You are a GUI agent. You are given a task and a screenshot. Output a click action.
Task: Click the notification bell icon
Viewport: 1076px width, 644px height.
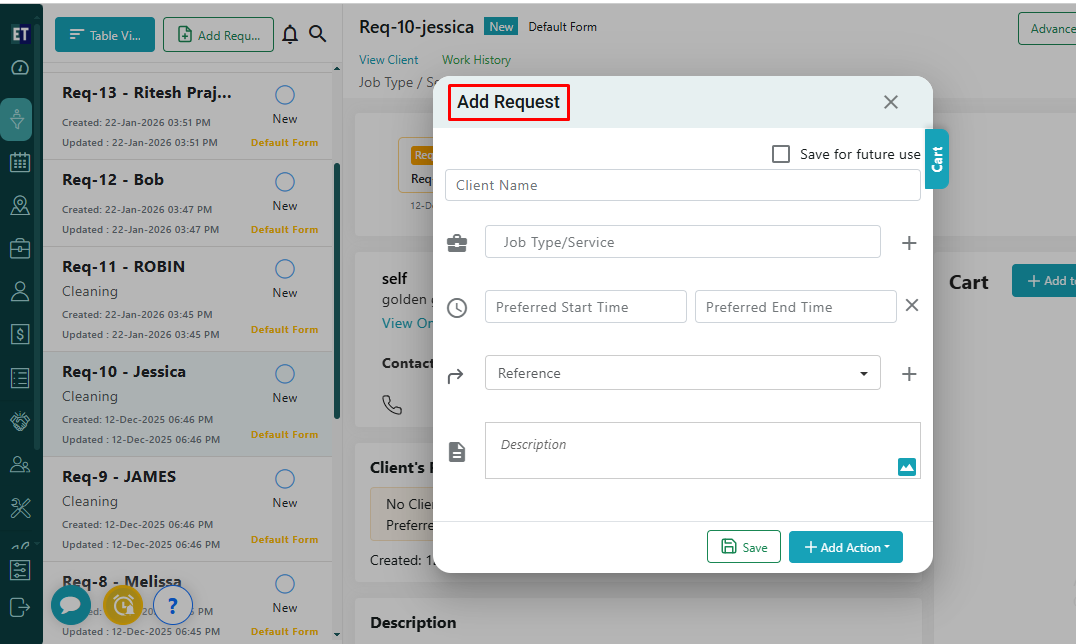coord(290,35)
